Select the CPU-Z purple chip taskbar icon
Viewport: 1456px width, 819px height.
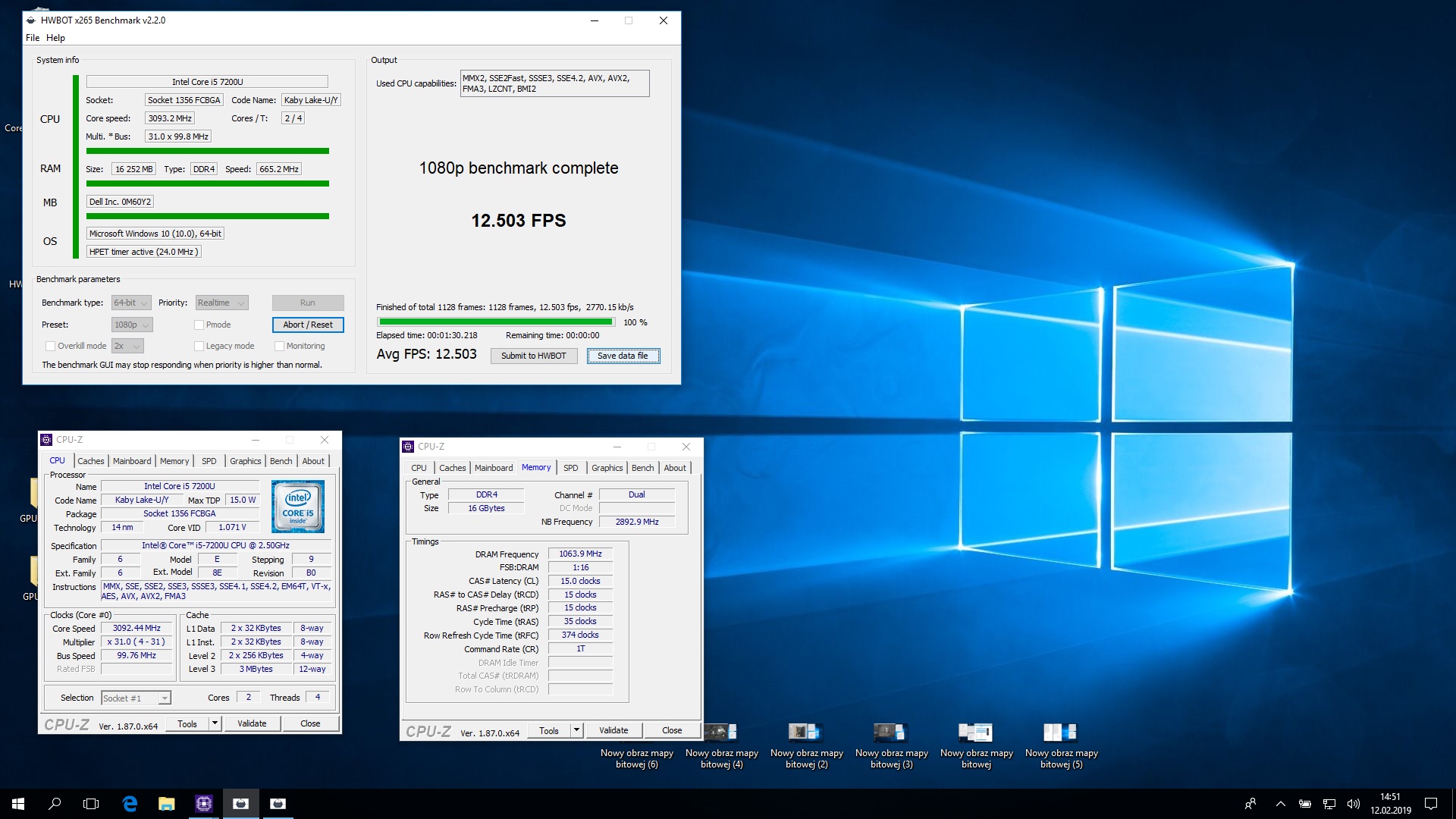click(204, 804)
